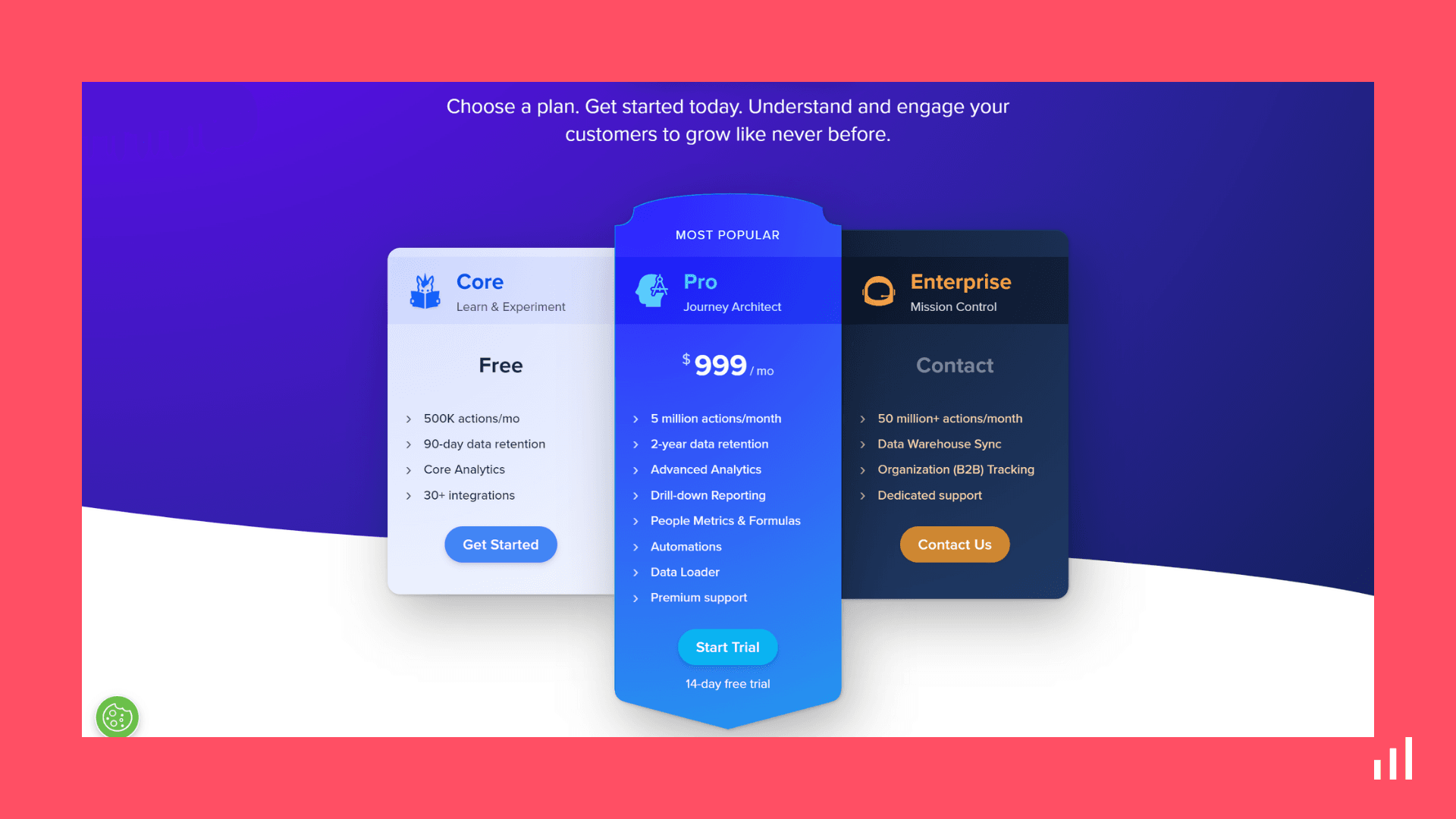Click the chevron next to 500K actions/mo
The width and height of the screenshot is (1456, 819).
click(409, 418)
